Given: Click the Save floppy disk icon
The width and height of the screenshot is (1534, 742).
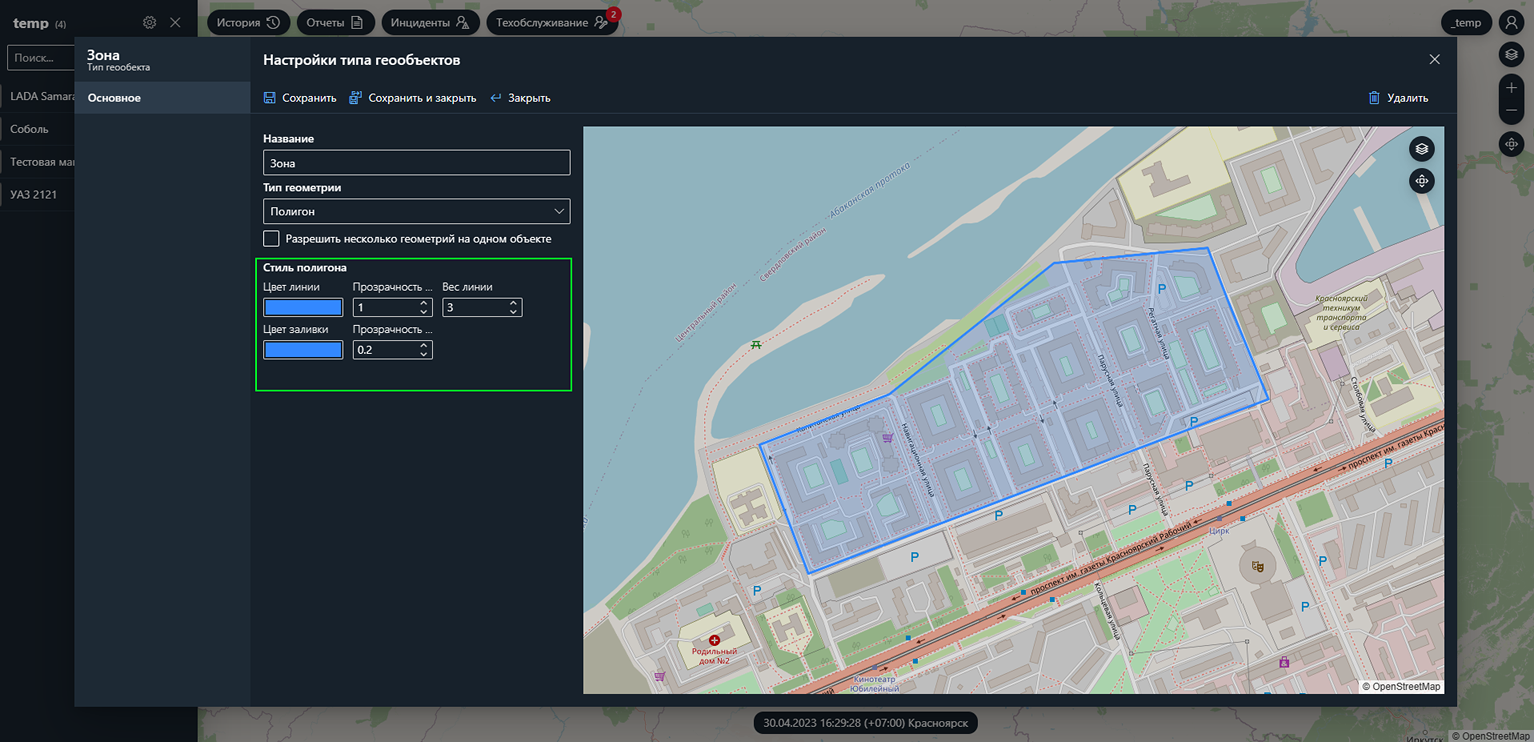Looking at the screenshot, I should (269, 98).
